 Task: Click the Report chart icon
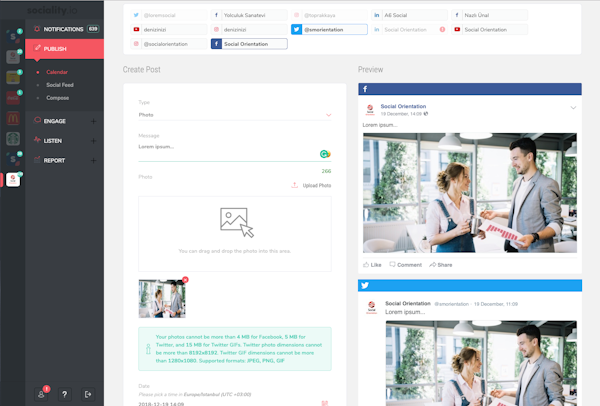37,160
